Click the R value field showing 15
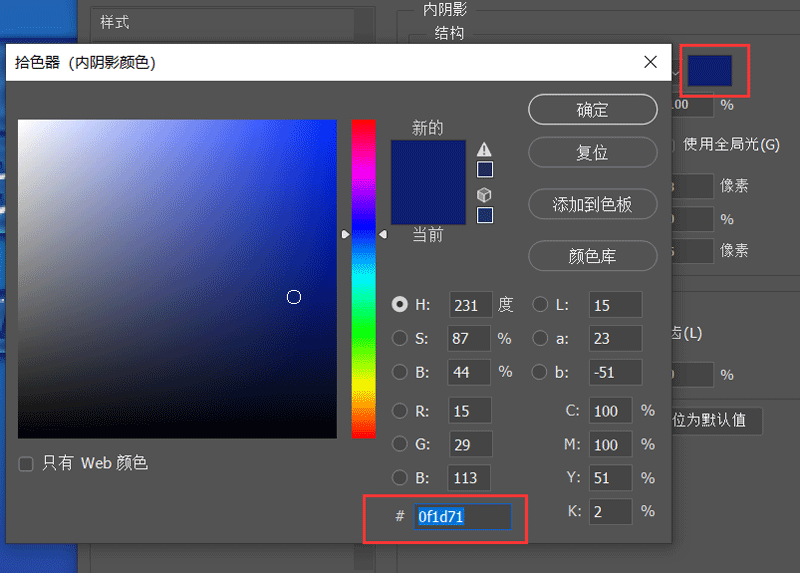The image size is (800, 573). click(469, 411)
